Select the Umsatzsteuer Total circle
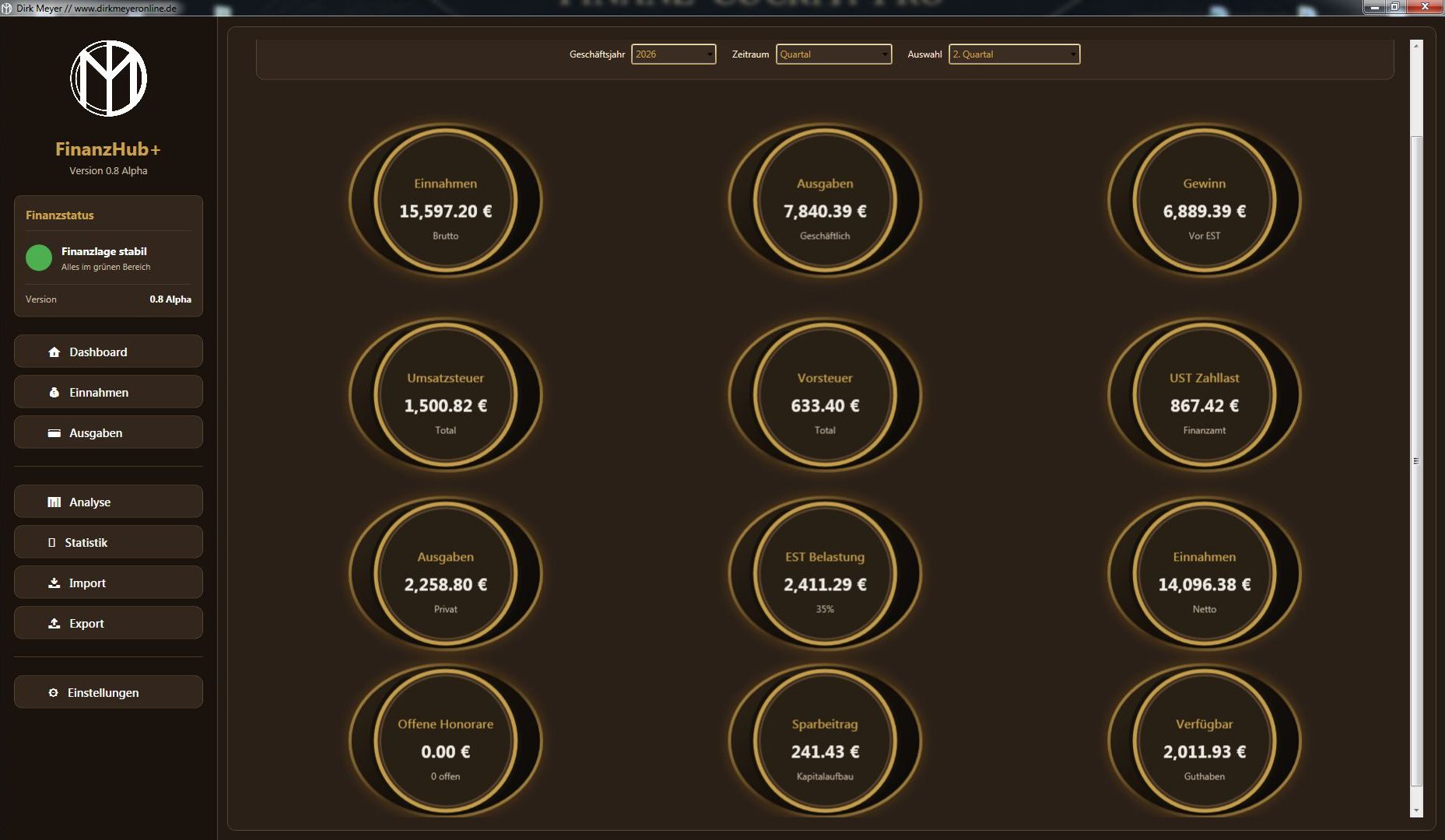Image resolution: width=1445 pixels, height=840 pixels. pos(446,395)
